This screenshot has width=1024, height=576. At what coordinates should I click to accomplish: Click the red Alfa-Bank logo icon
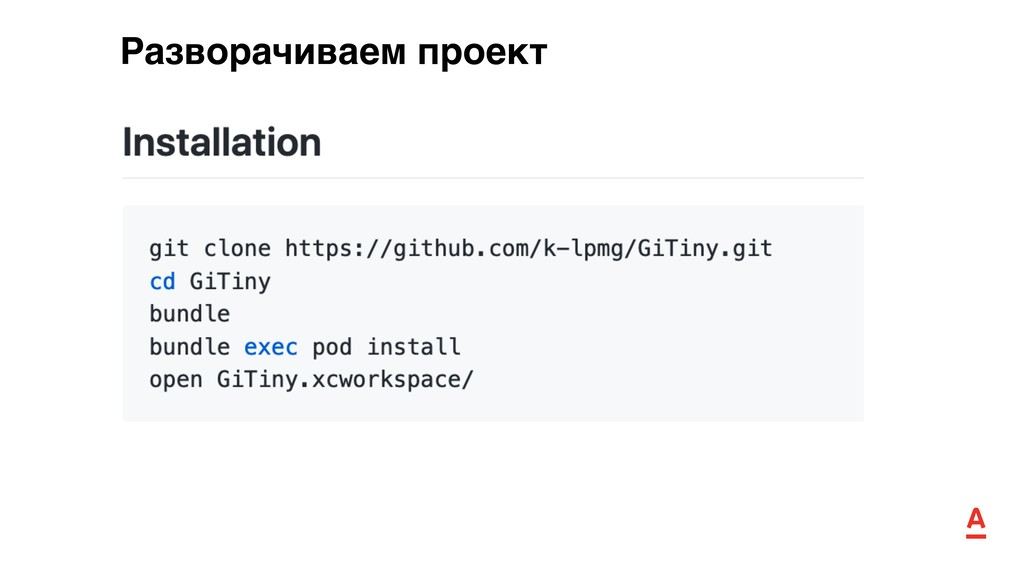(x=976, y=523)
